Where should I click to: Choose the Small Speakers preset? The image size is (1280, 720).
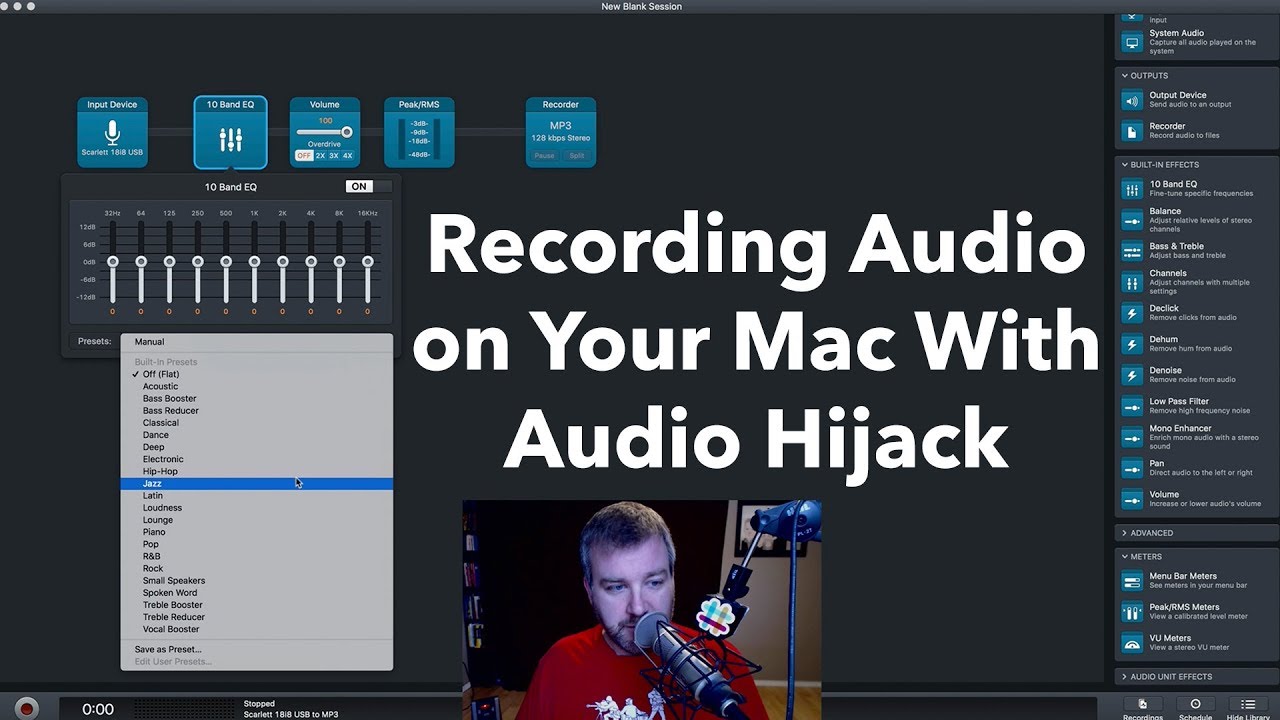(257, 581)
